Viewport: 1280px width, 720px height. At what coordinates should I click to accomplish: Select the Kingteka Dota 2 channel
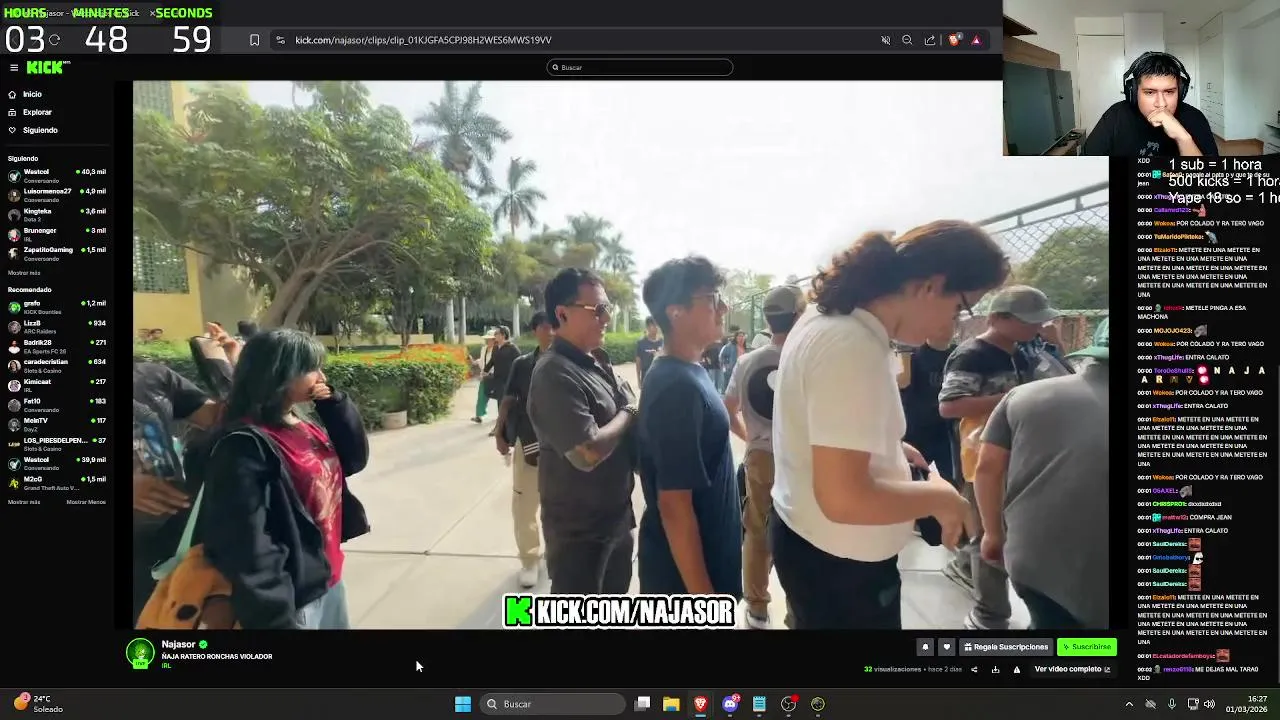click(x=57, y=215)
